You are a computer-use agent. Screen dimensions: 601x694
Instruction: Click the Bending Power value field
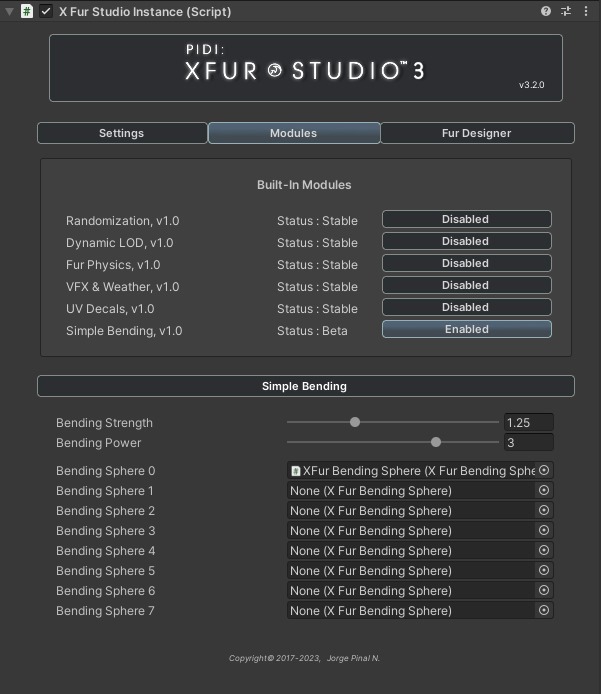[x=528, y=443]
